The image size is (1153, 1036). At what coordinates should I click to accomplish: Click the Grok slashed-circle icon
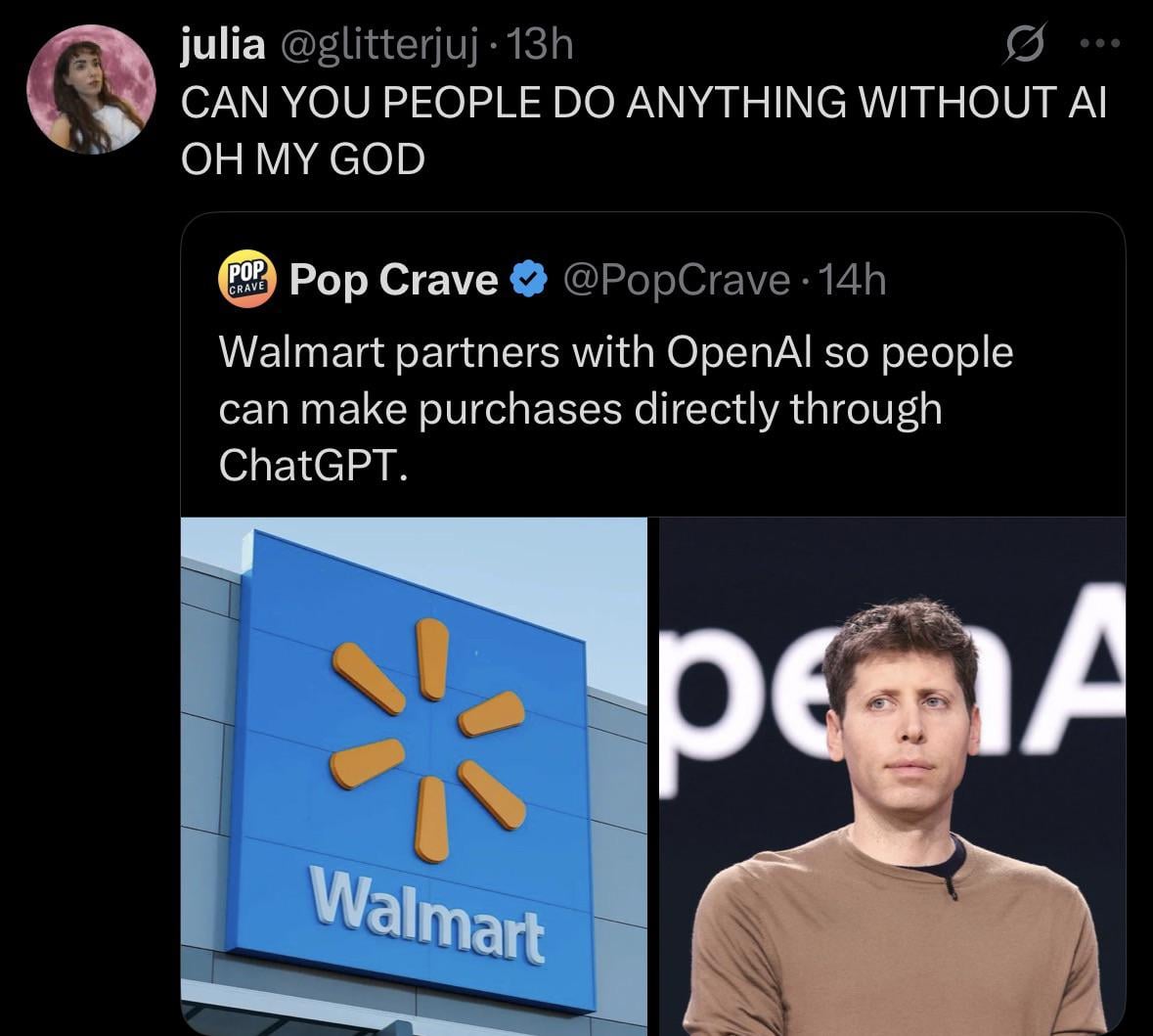click(1024, 43)
